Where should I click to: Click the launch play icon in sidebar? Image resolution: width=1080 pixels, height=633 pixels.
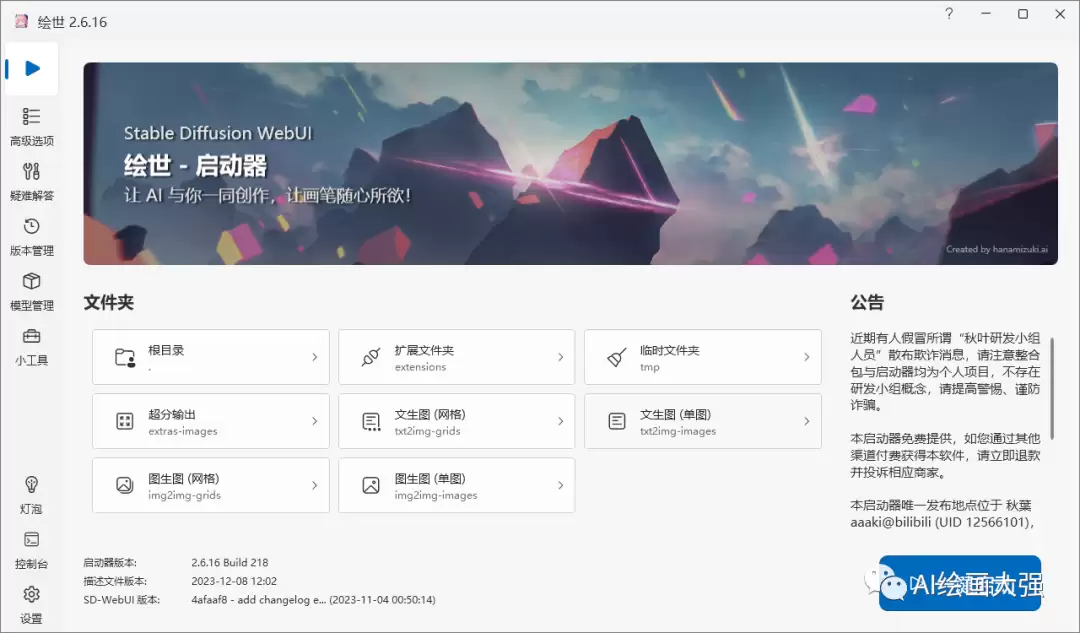[x=32, y=68]
